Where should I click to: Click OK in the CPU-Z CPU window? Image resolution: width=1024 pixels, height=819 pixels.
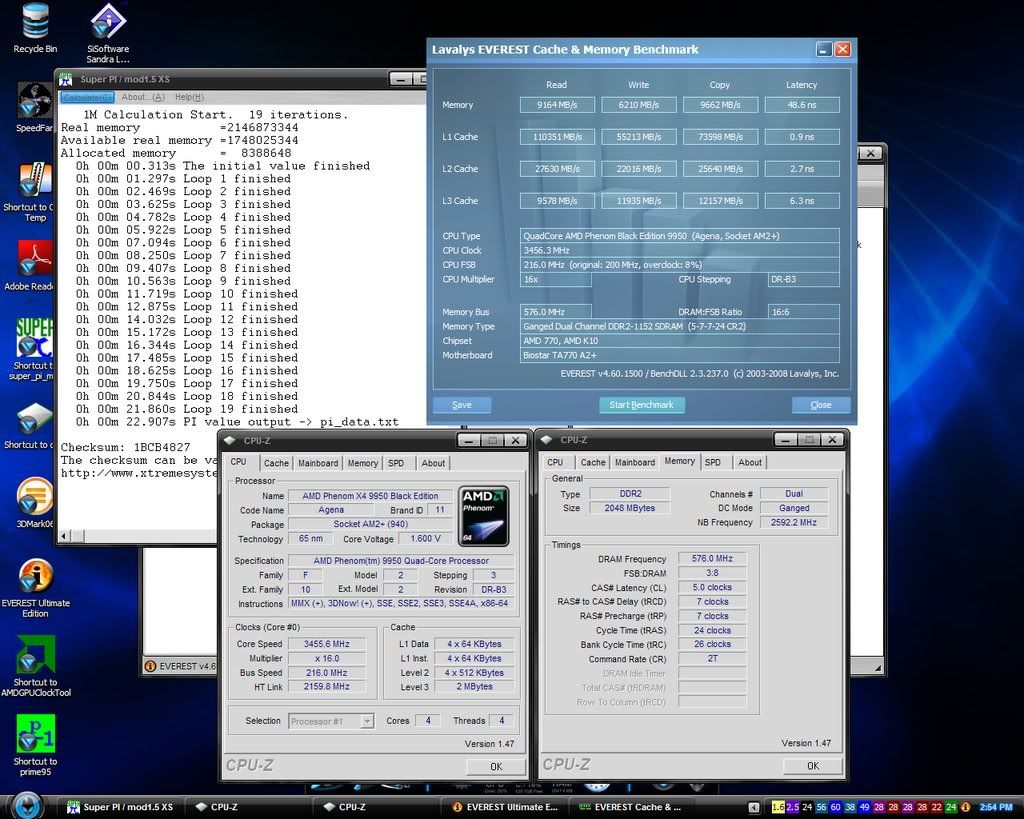[x=496, y=767]
